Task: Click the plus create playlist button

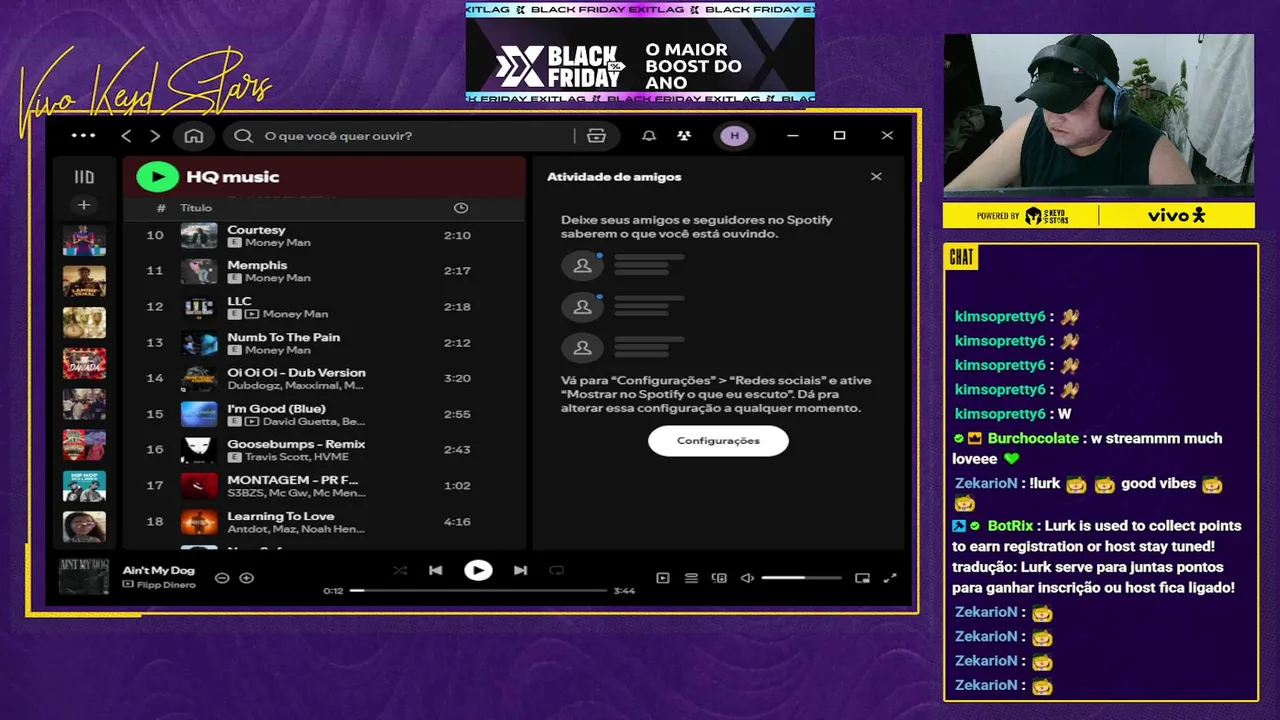Action: (84, 205)
